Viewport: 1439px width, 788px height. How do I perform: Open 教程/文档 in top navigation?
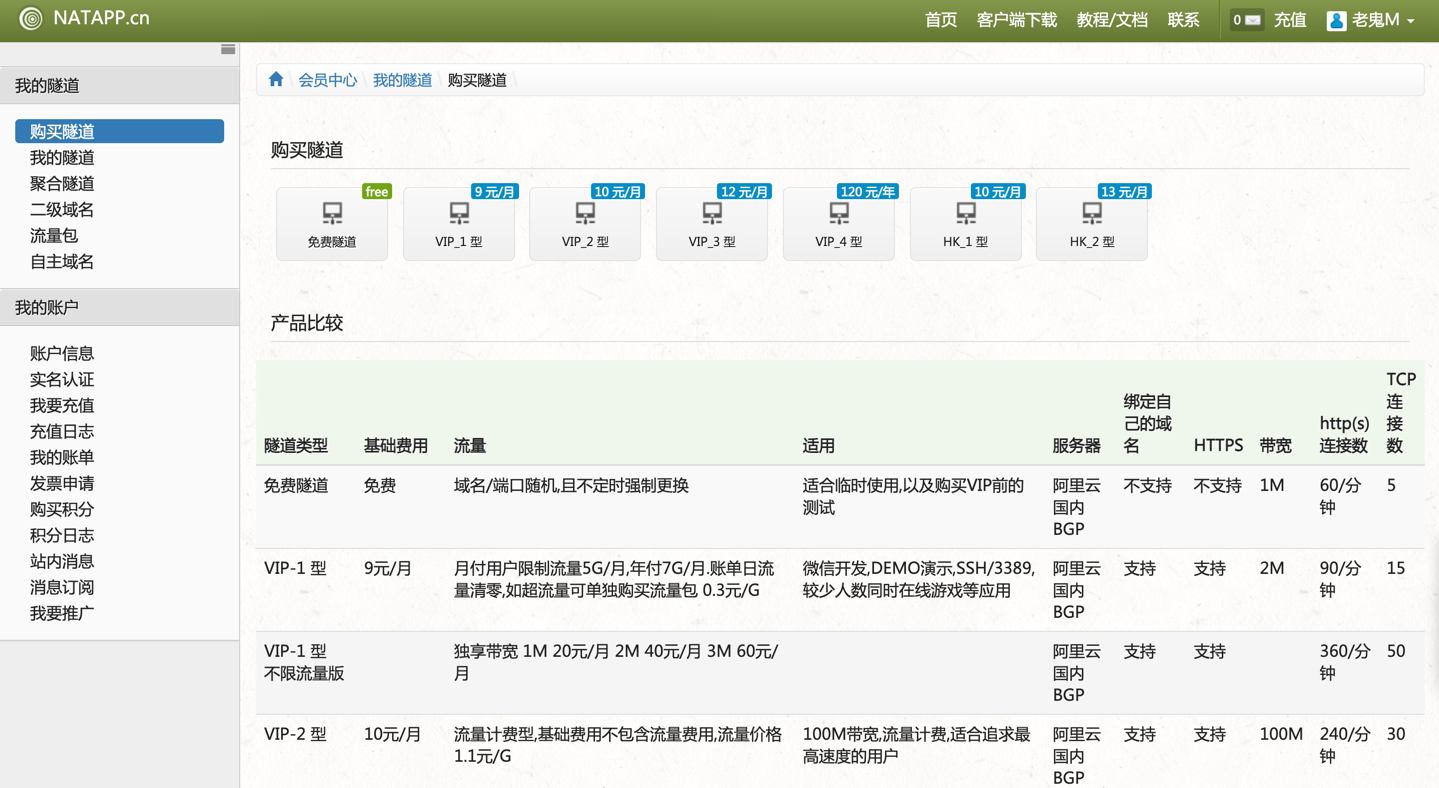click(1111, 20)
